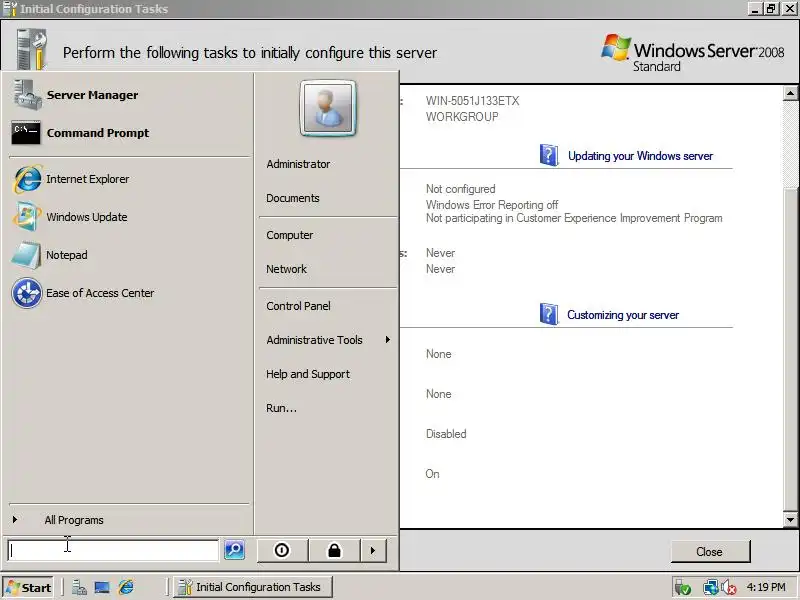
Task: Expand shutdown options arrow
Action: click(373, 551)
